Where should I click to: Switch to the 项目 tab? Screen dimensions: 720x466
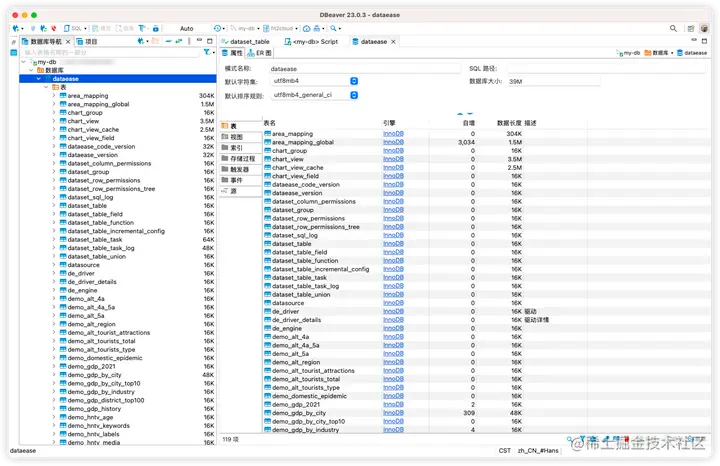tap(87, 42)
